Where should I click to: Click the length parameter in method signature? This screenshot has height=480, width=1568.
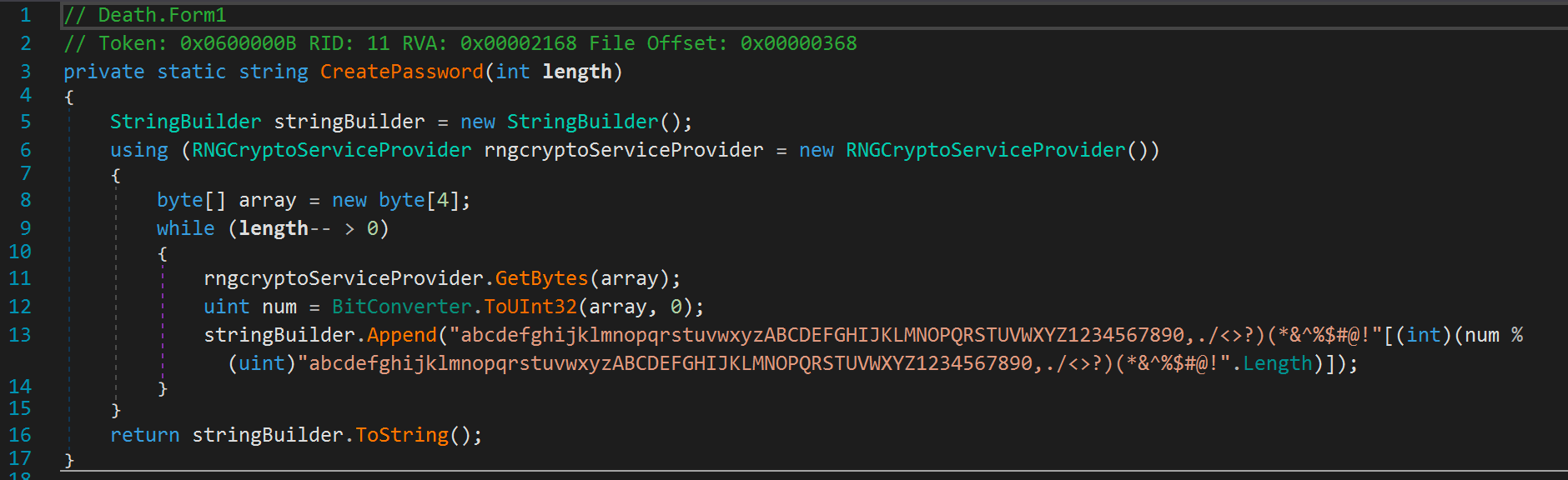[x=576, y=72]
